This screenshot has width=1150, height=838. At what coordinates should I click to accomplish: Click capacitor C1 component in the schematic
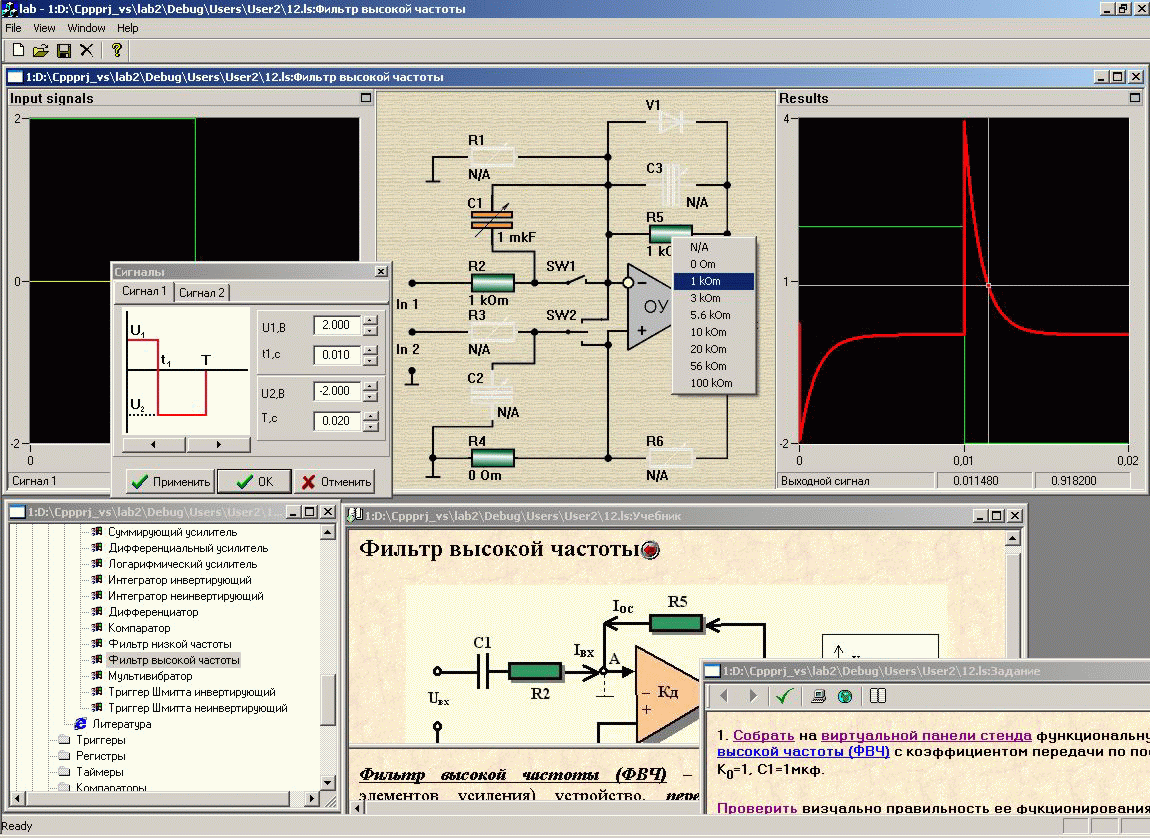pos(491,218)
